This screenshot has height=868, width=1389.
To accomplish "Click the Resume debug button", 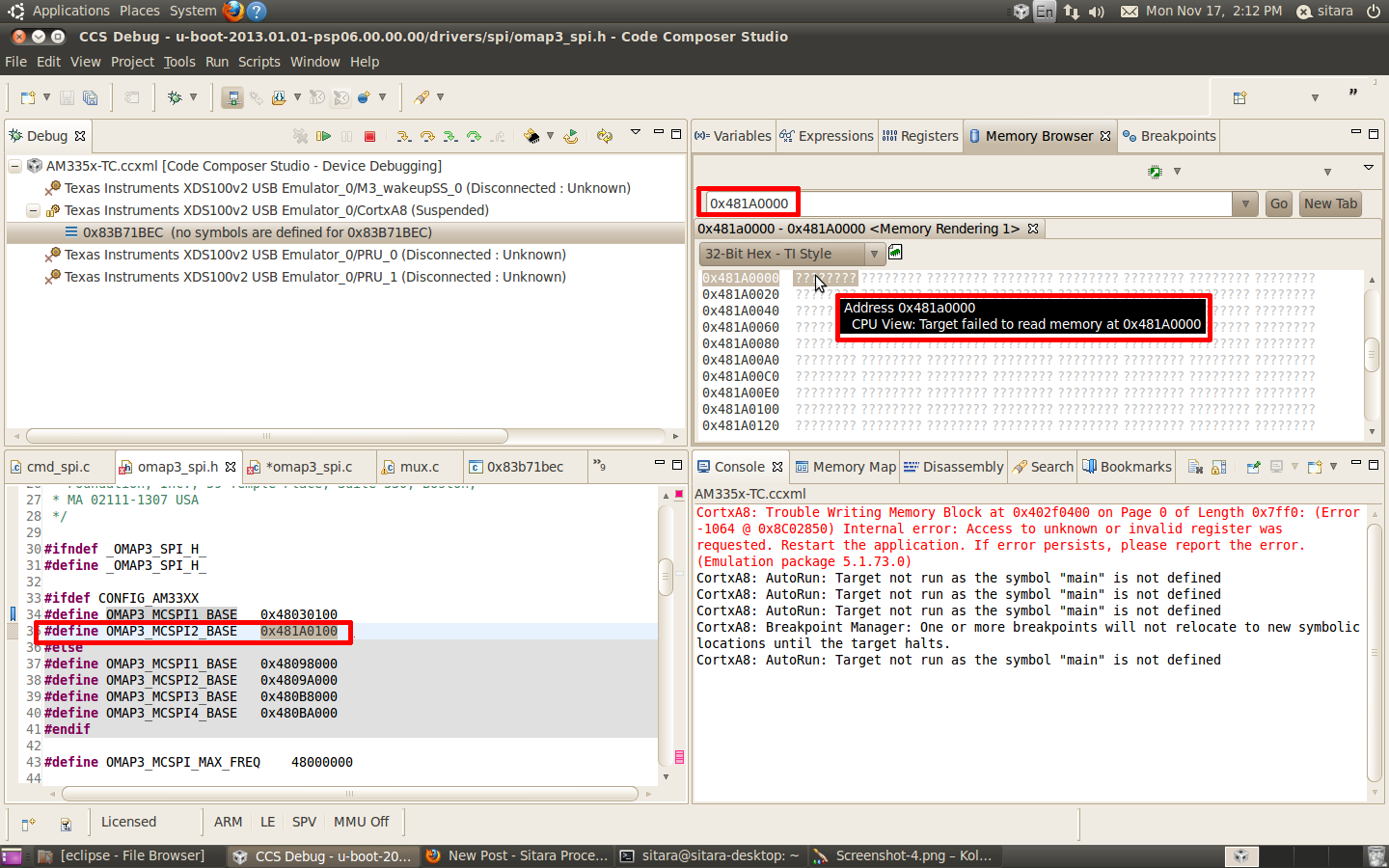I will tap(324, 136).
